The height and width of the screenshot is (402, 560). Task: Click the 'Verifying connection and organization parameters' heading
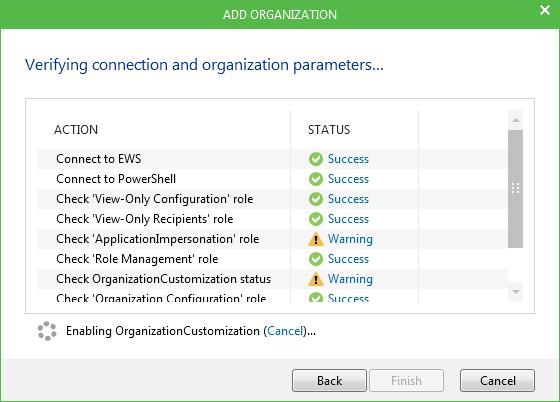click(x=204, y=65)
